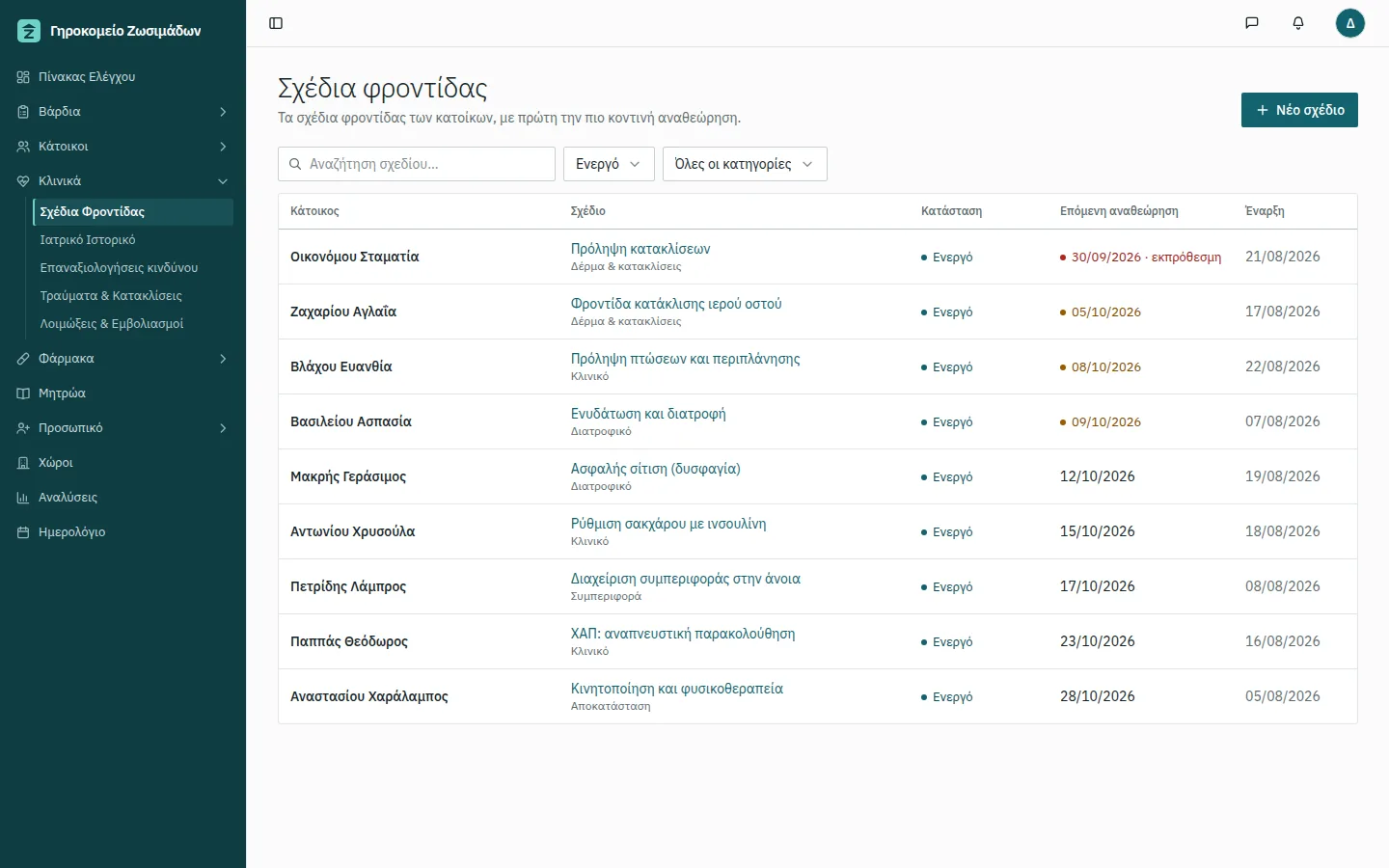Open the user avatar Δ menu
The image size is (1389, 868).
pos(1350,23)
